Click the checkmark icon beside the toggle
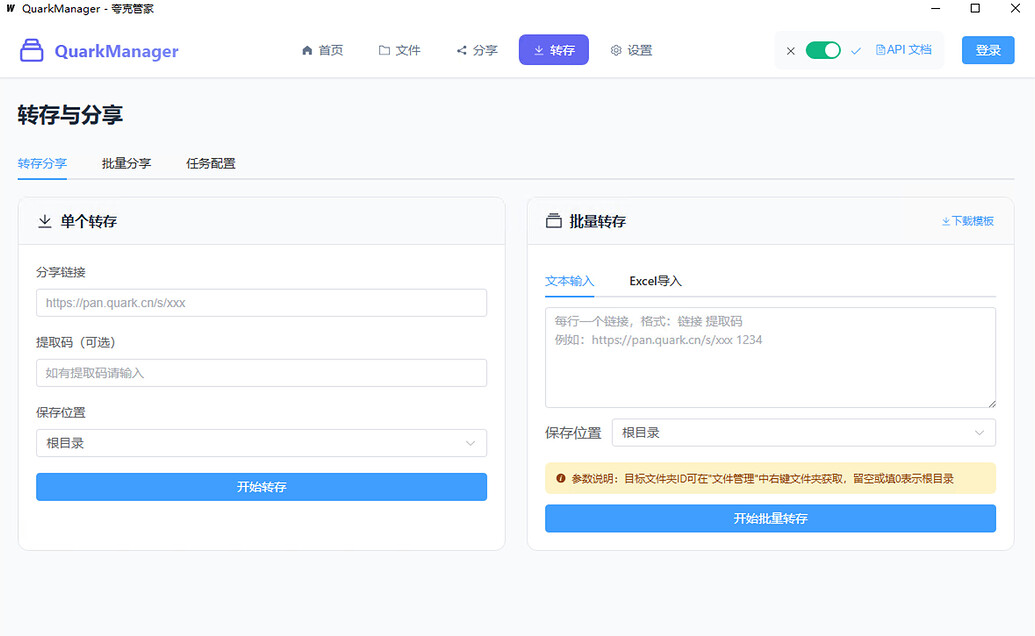Image resolution: width=1035 pixels, height=636 pixels. tap(856, 51)
